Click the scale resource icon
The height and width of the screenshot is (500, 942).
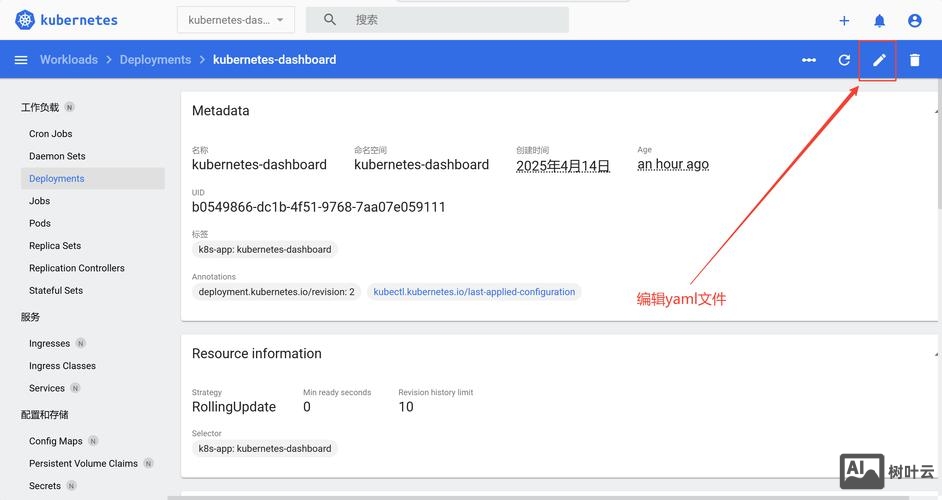[809, 60]
